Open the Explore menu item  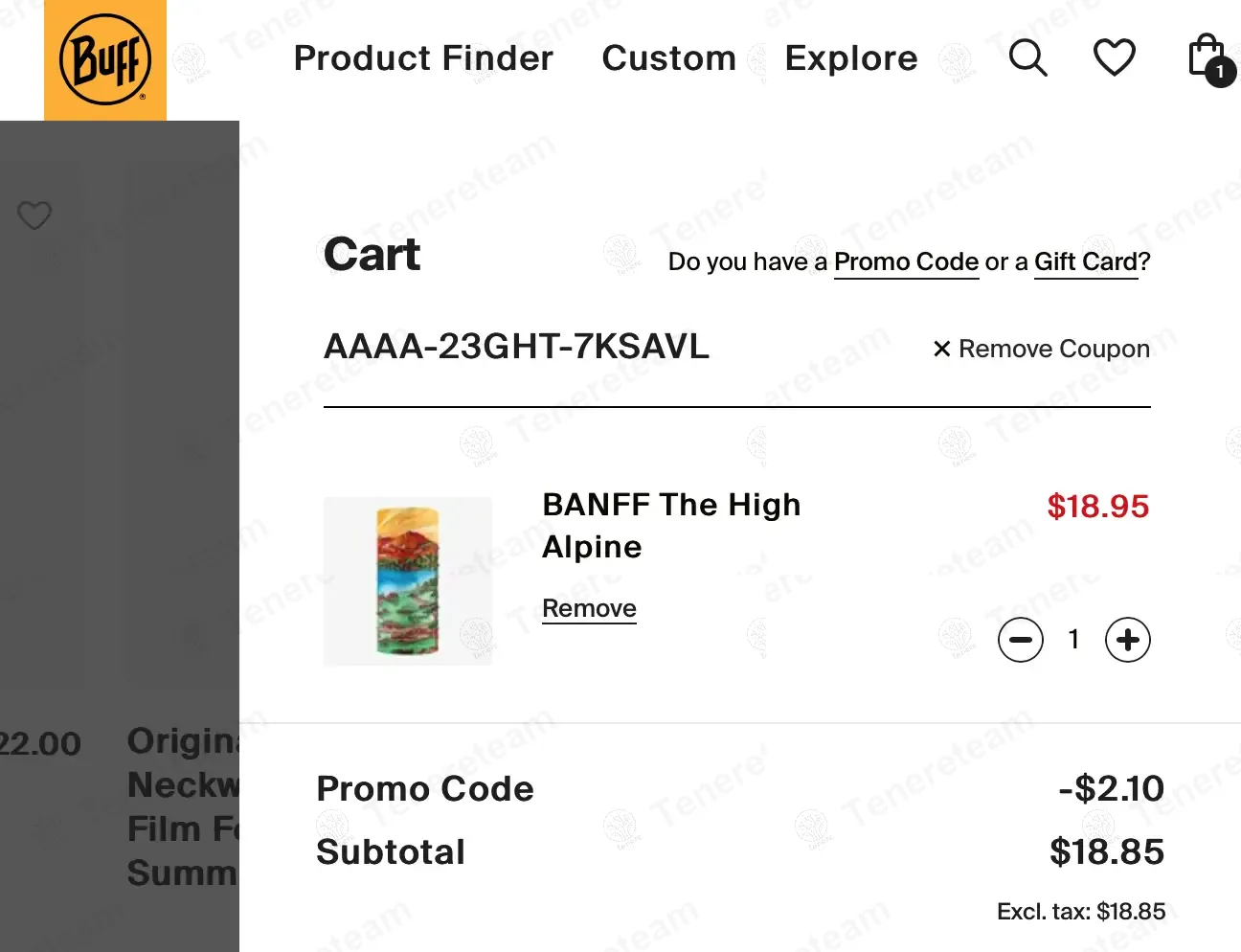(x=851, y=58)
